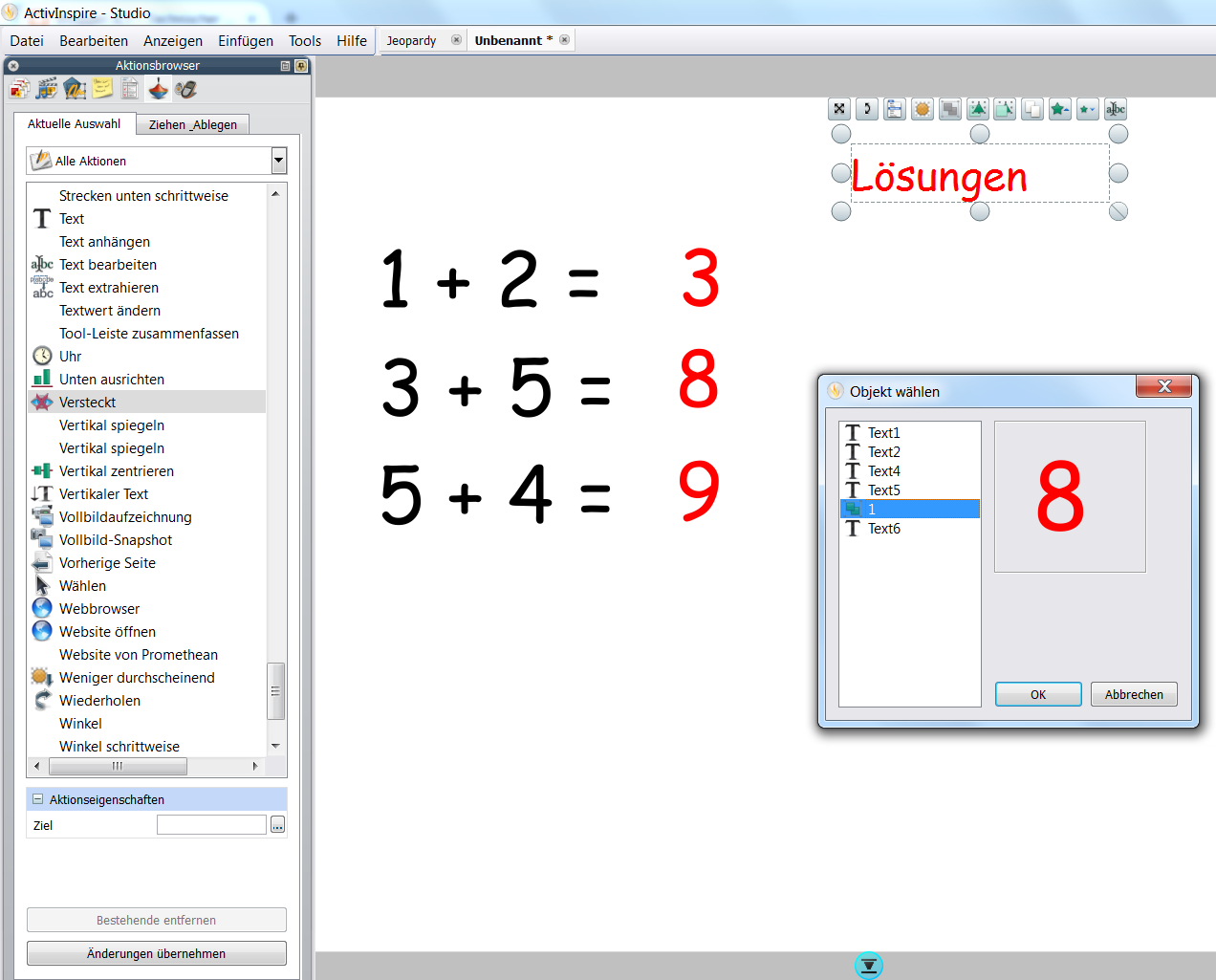Open the Property Browser icon
The image size is (1216, 980).
point(130,89)
